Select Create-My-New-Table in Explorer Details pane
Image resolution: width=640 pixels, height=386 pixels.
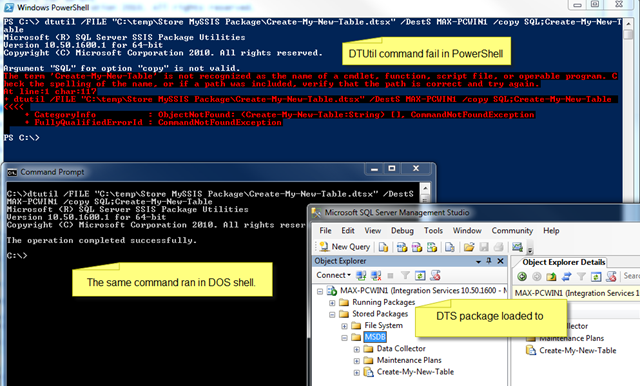(x=578, y=351)
